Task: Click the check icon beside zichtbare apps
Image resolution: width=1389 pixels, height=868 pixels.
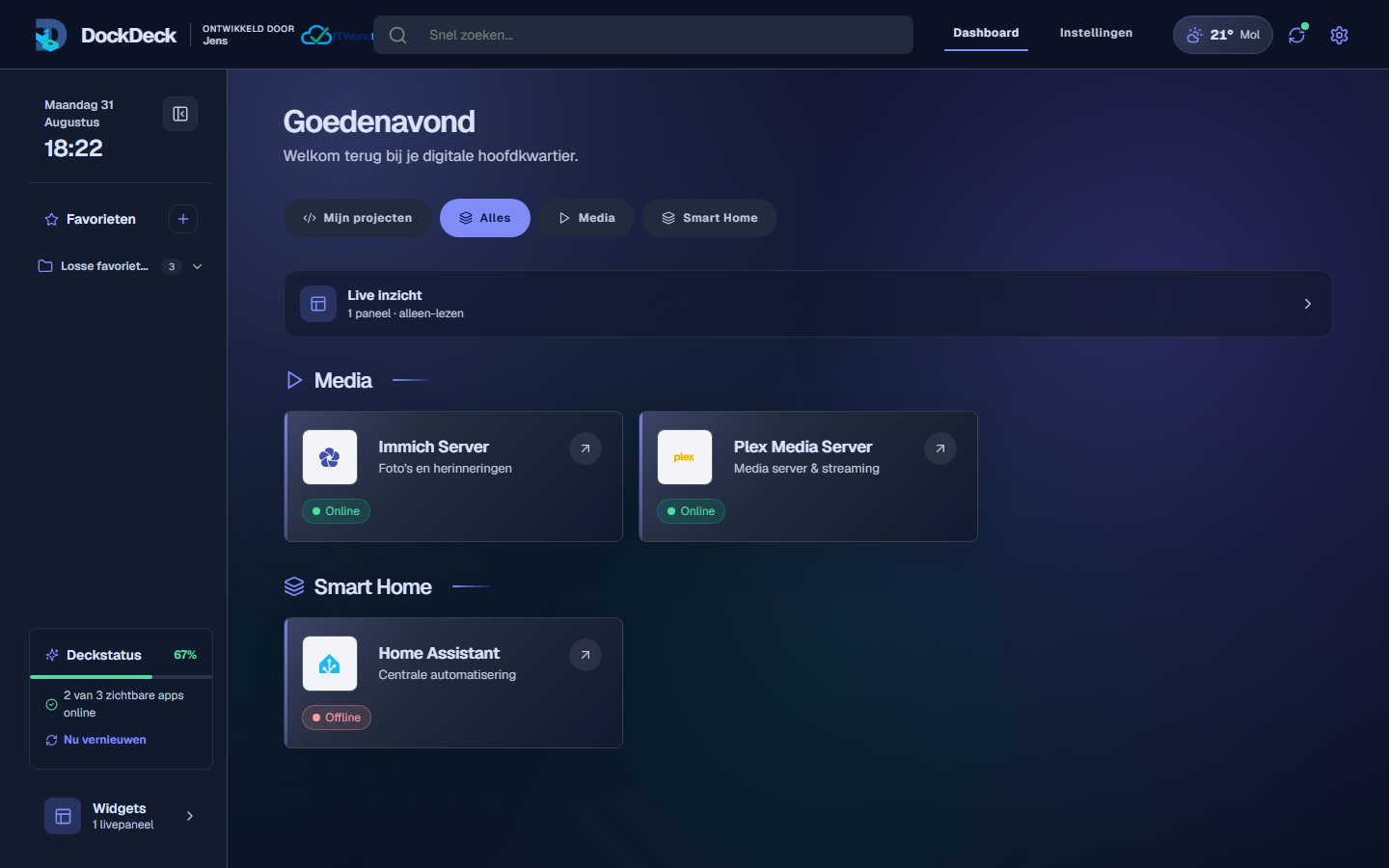Action: pyautogui.click(x=52, y=704)
